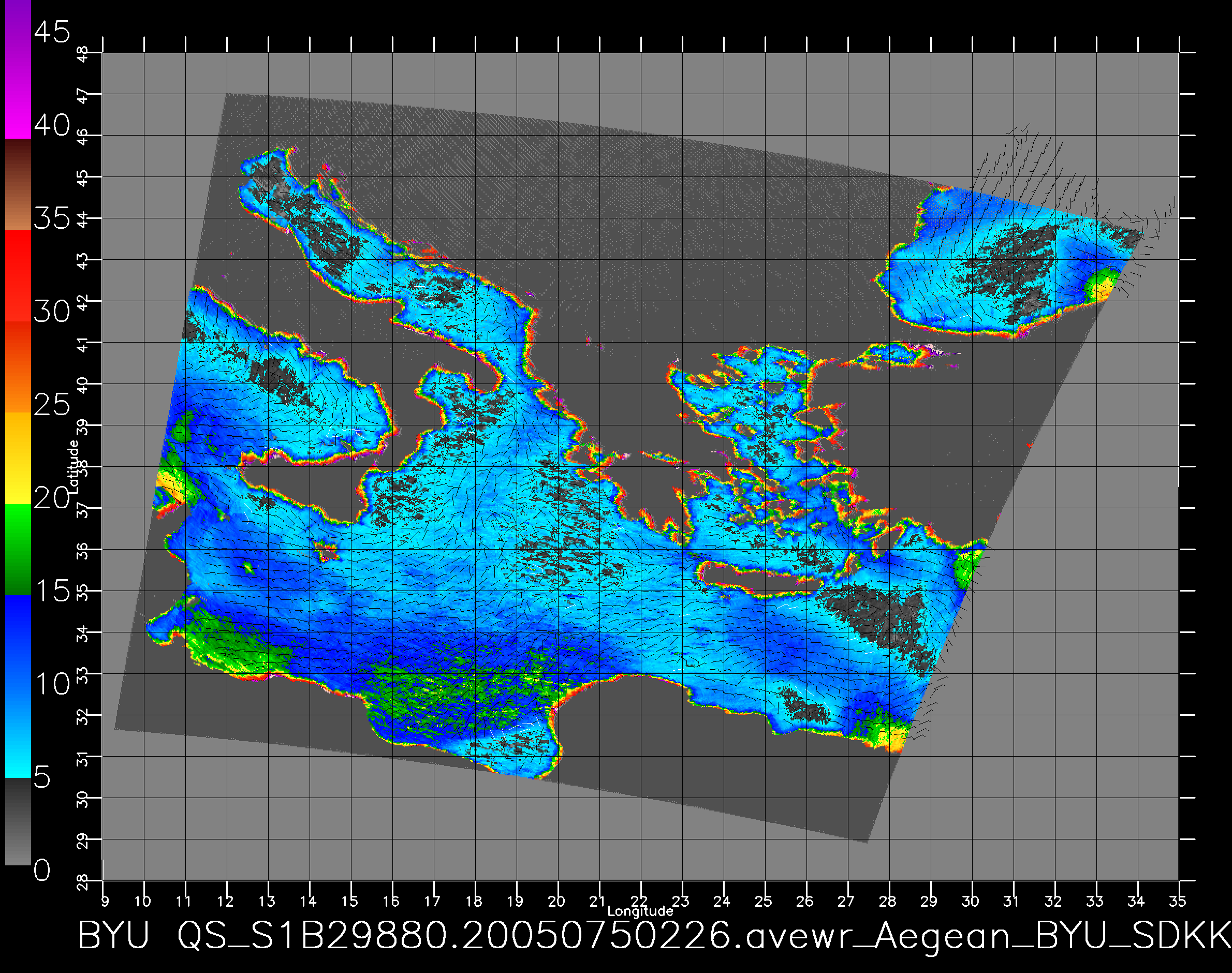Screen dimensions: 1232x973
Task: Select the color bar label 10
Action: 53,684
